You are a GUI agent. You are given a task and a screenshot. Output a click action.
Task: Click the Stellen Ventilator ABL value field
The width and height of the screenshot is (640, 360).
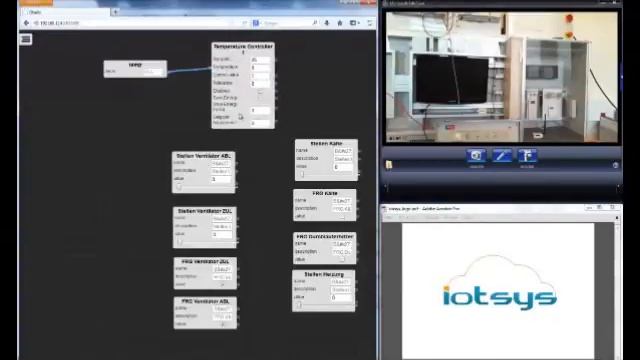point(222,179)
